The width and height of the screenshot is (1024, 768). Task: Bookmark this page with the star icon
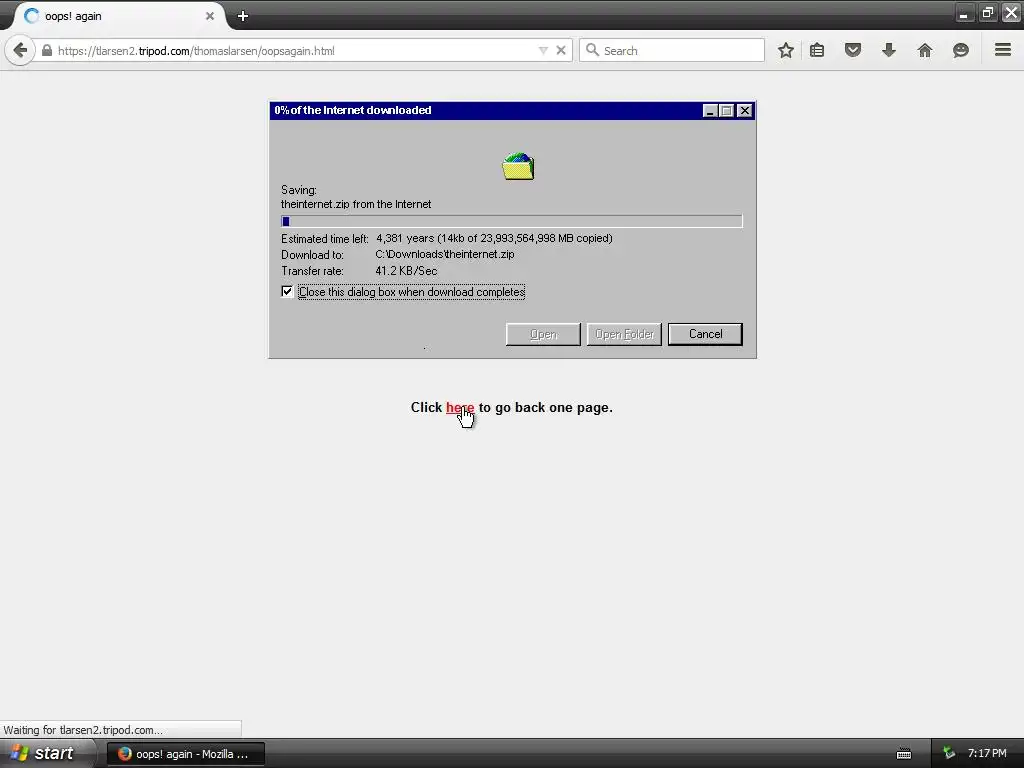(x=786, y=50)
